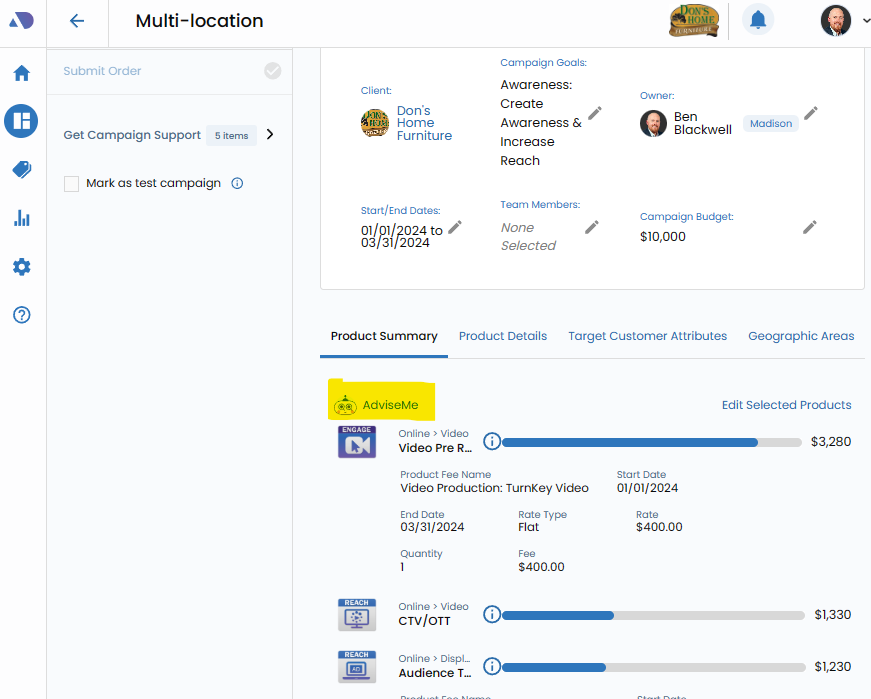This screenshot has height=699, width=871.
Task: Show info for the Video Pre Roll product
Action: click(x=491, y=441)
